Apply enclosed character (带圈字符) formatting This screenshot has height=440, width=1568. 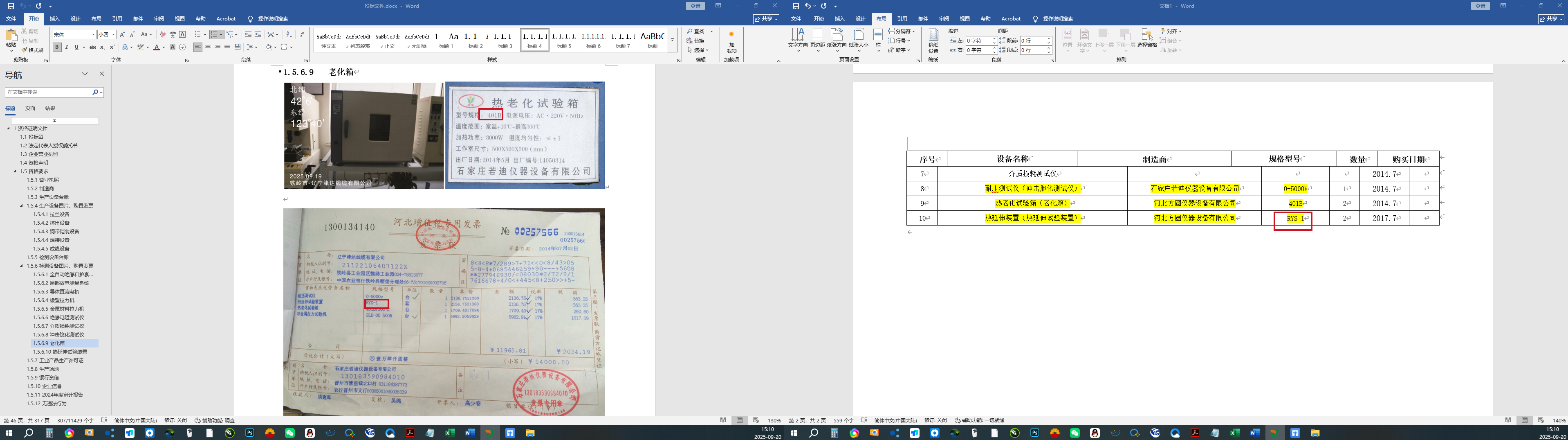coord(182,47)
